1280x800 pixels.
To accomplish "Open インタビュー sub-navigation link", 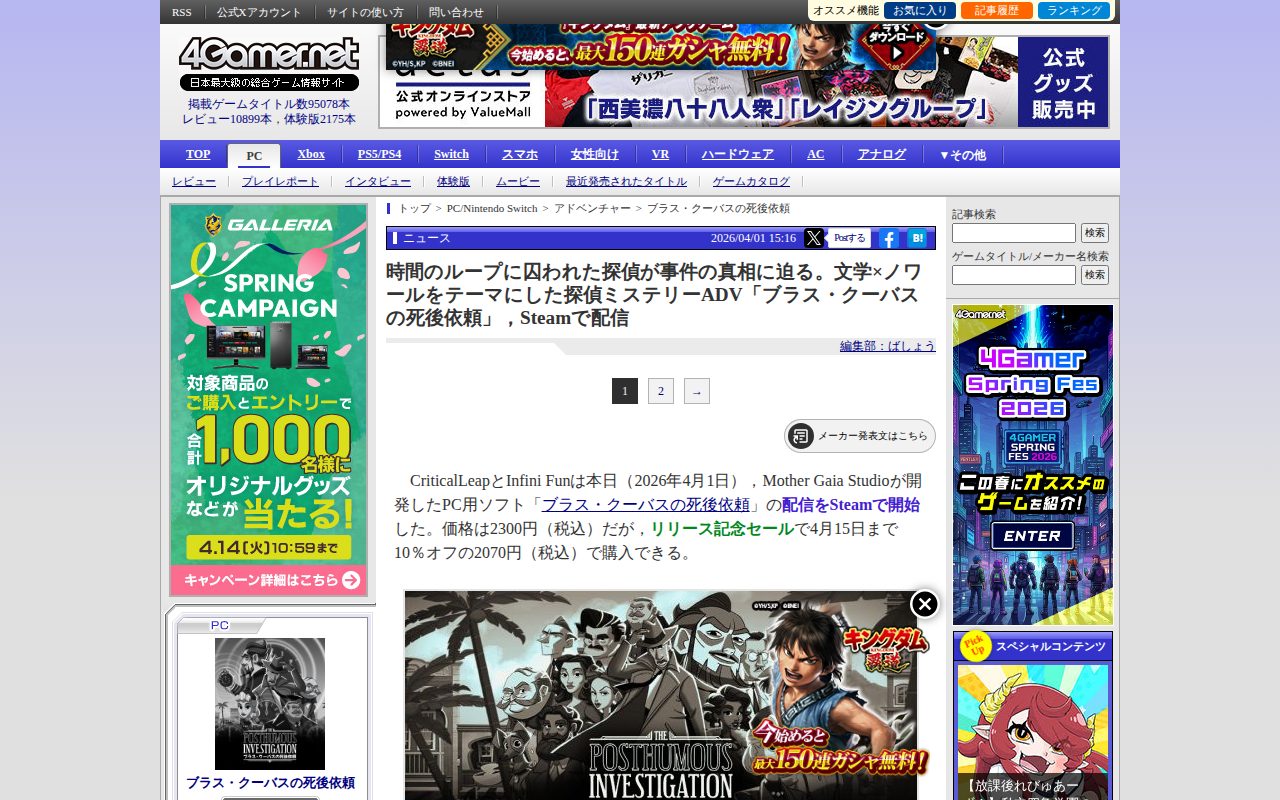I will coord(378,181).
